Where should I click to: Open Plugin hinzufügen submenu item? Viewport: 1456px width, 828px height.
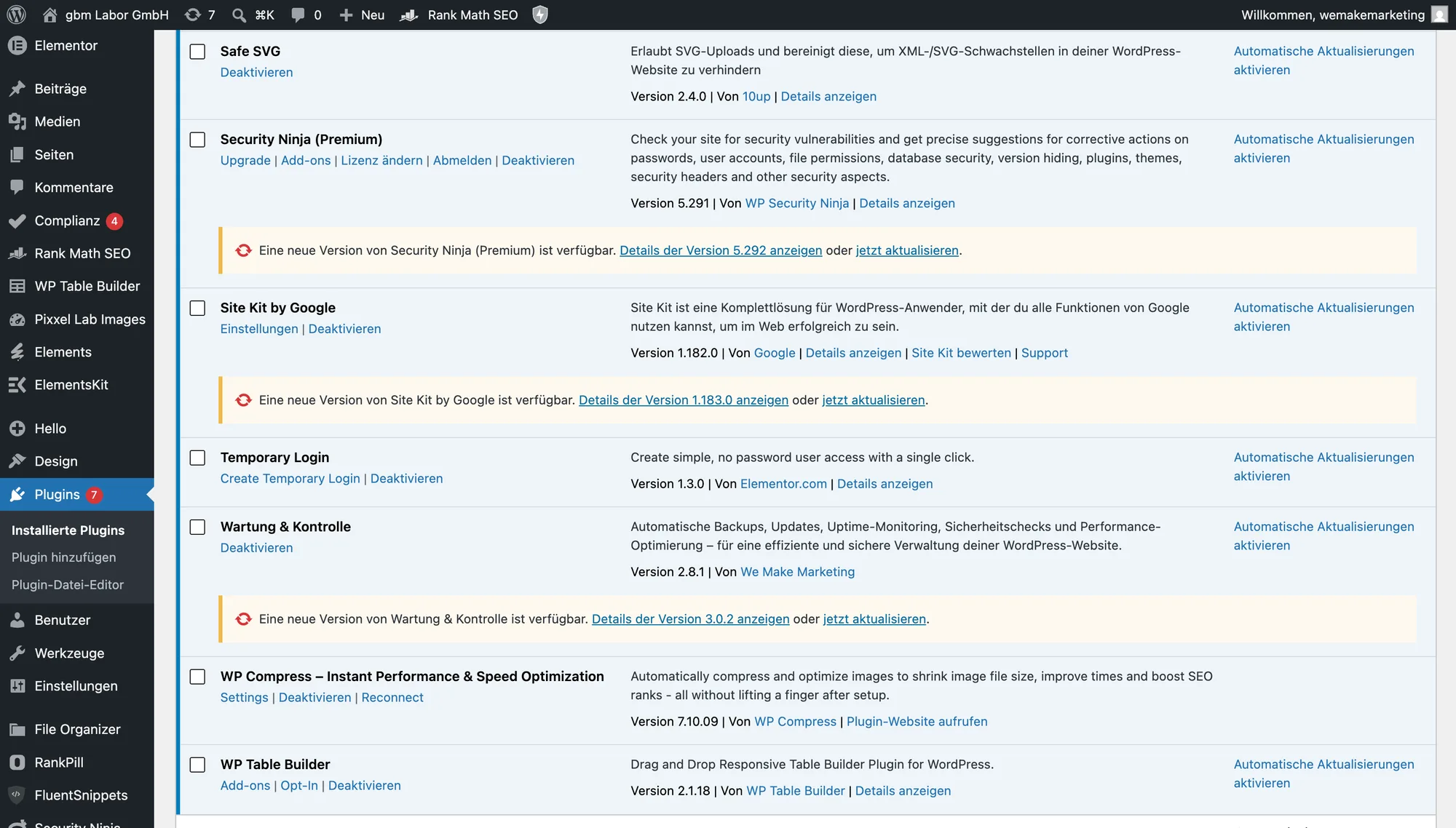[63, 557]
